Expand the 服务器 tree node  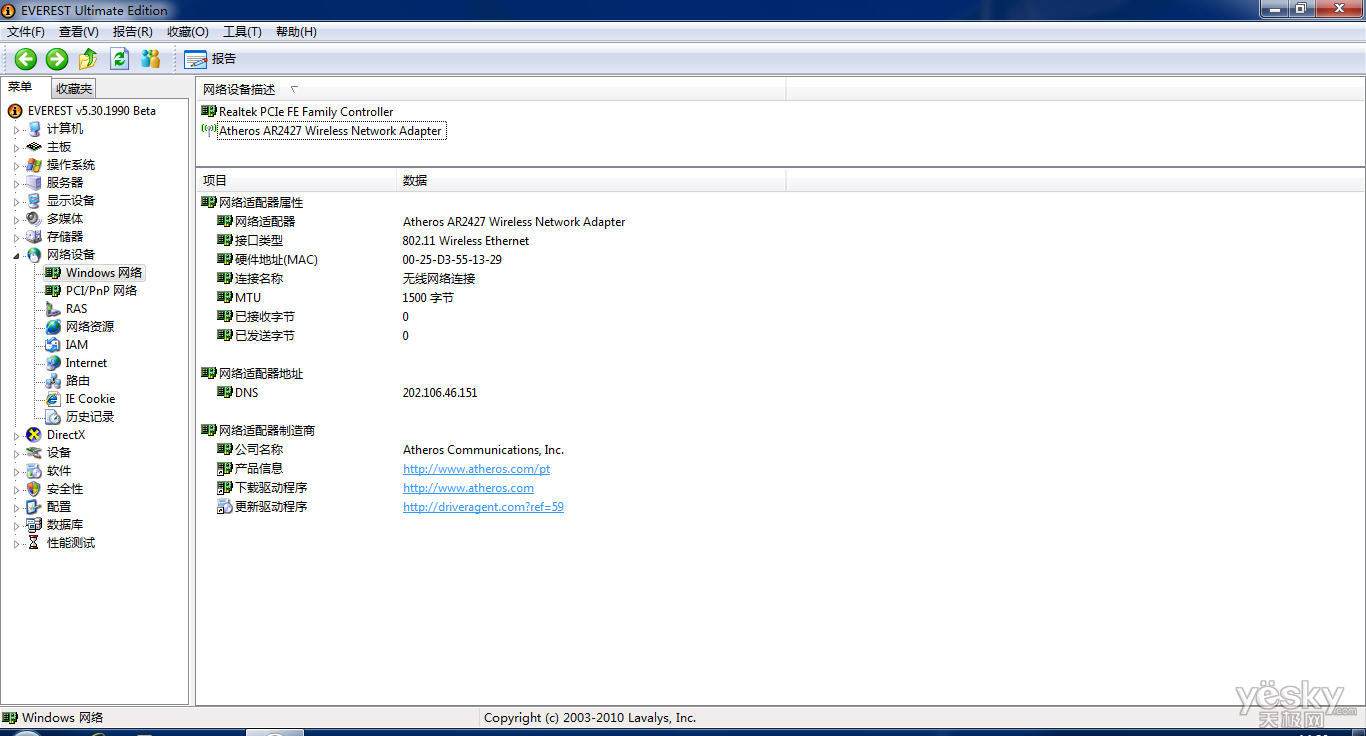click(16, 183)
